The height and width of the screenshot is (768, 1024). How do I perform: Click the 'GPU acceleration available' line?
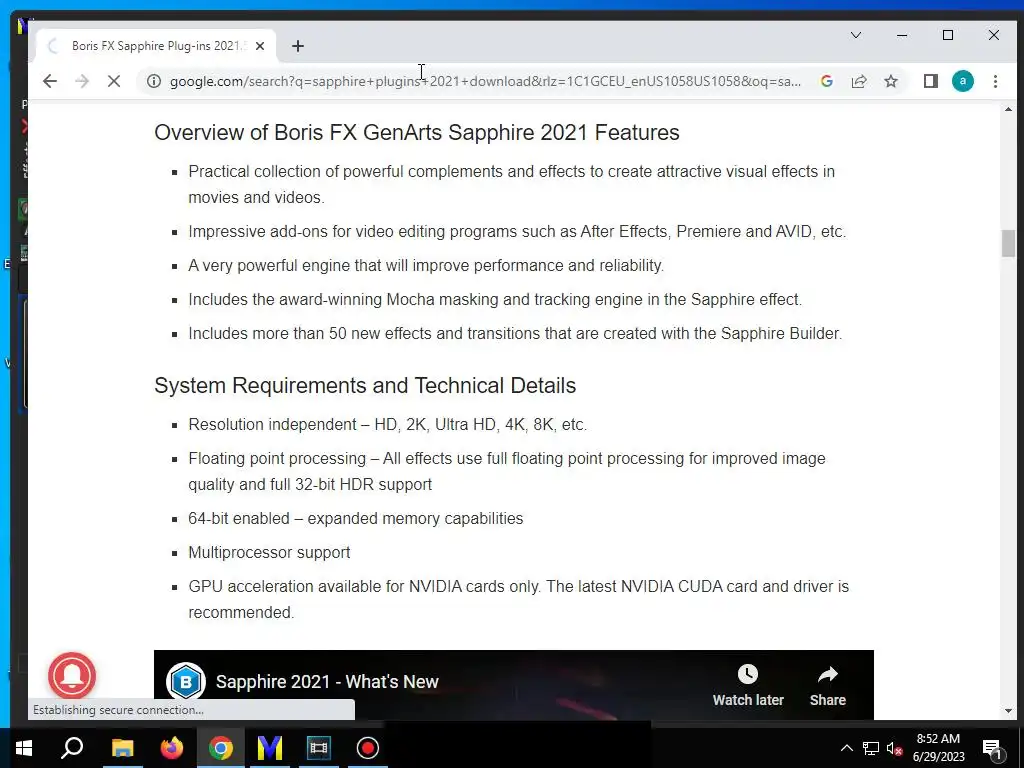[x=519, y=599]
